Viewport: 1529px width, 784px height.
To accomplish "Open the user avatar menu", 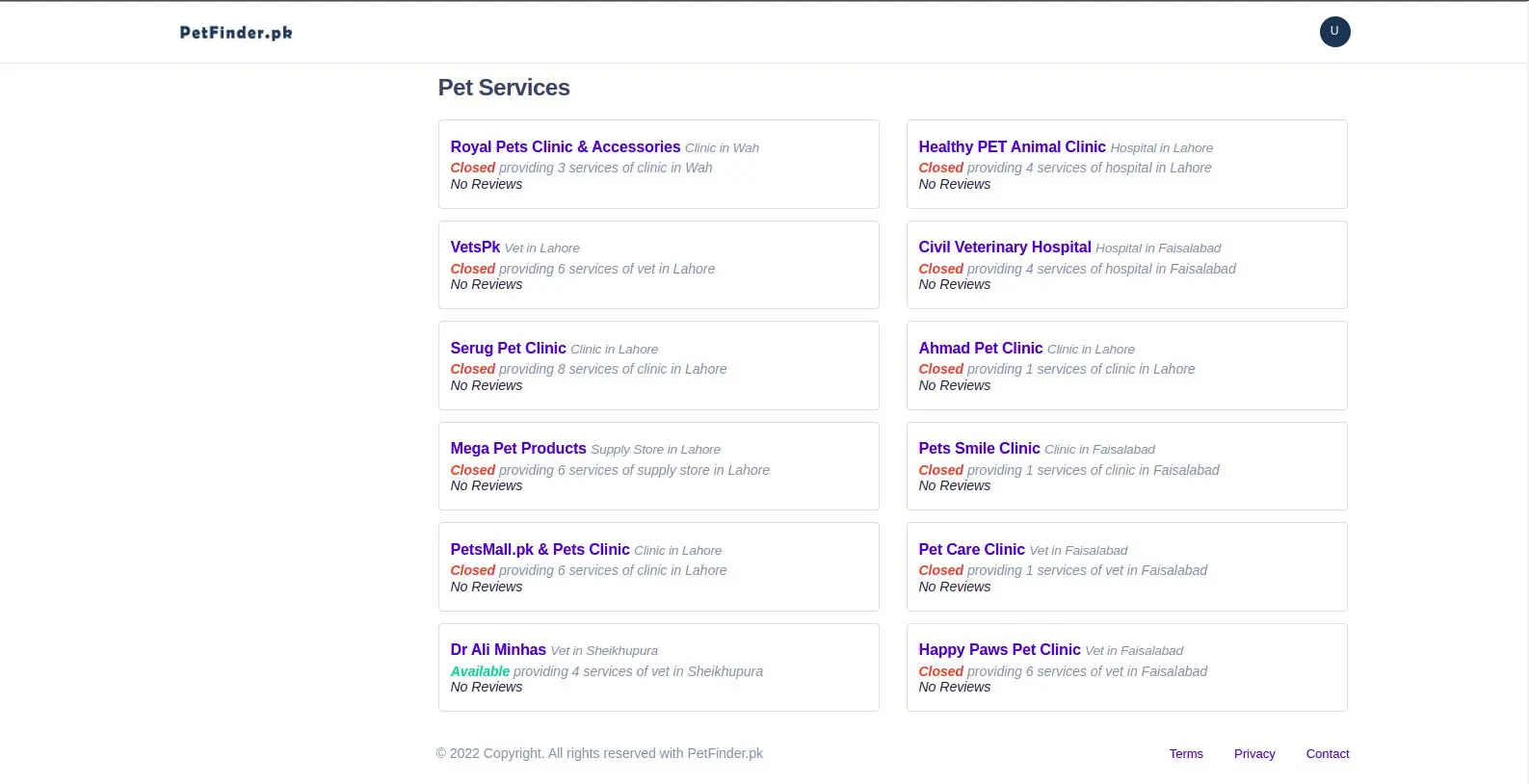I will (x=1334, y=32).
